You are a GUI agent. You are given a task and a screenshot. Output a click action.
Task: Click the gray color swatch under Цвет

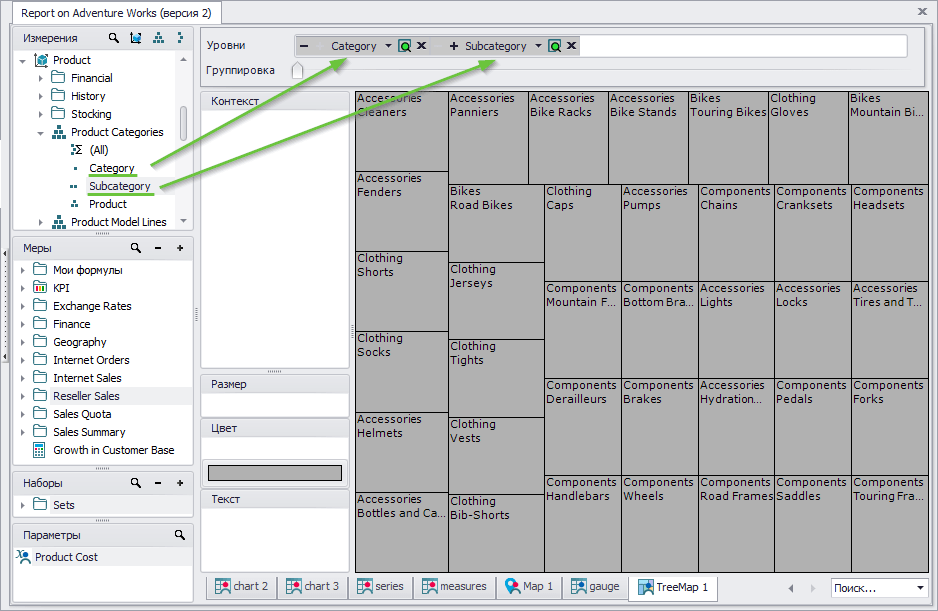tap(275, 473)
